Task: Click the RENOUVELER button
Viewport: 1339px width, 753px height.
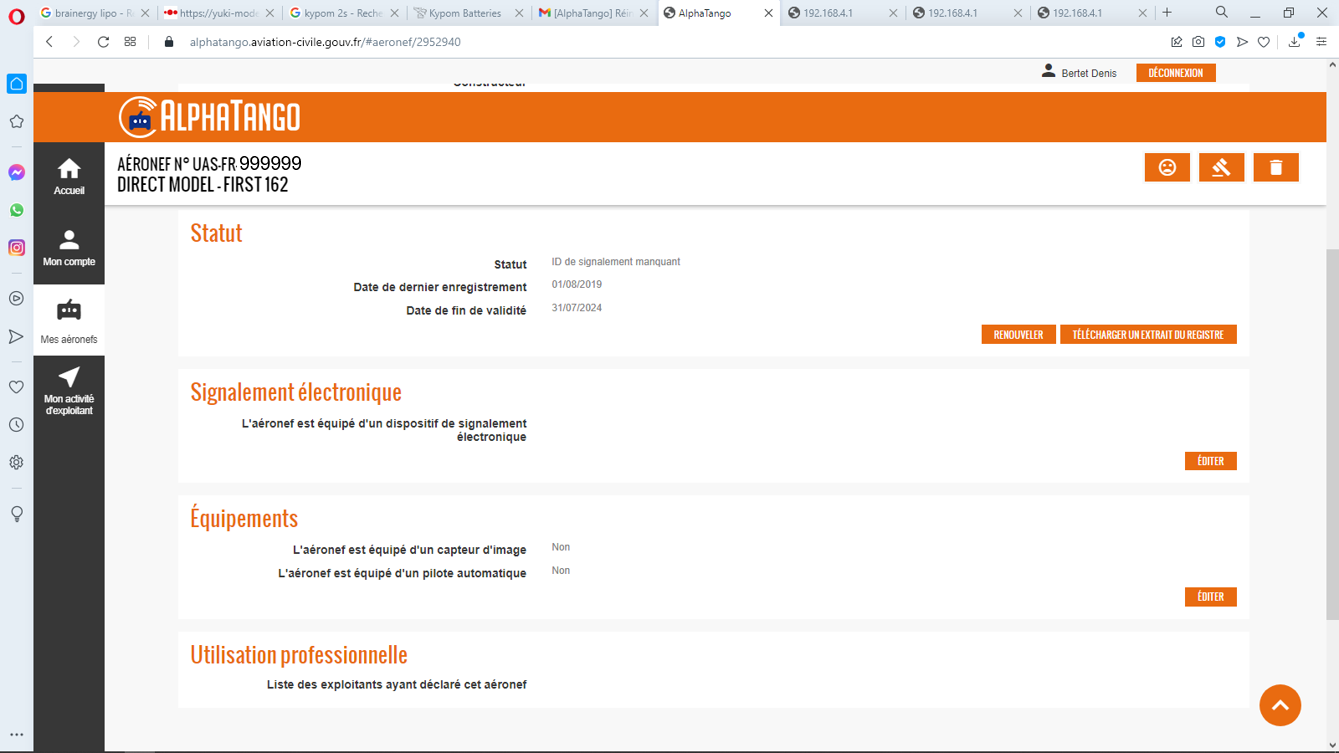Action: point(1018,335)
